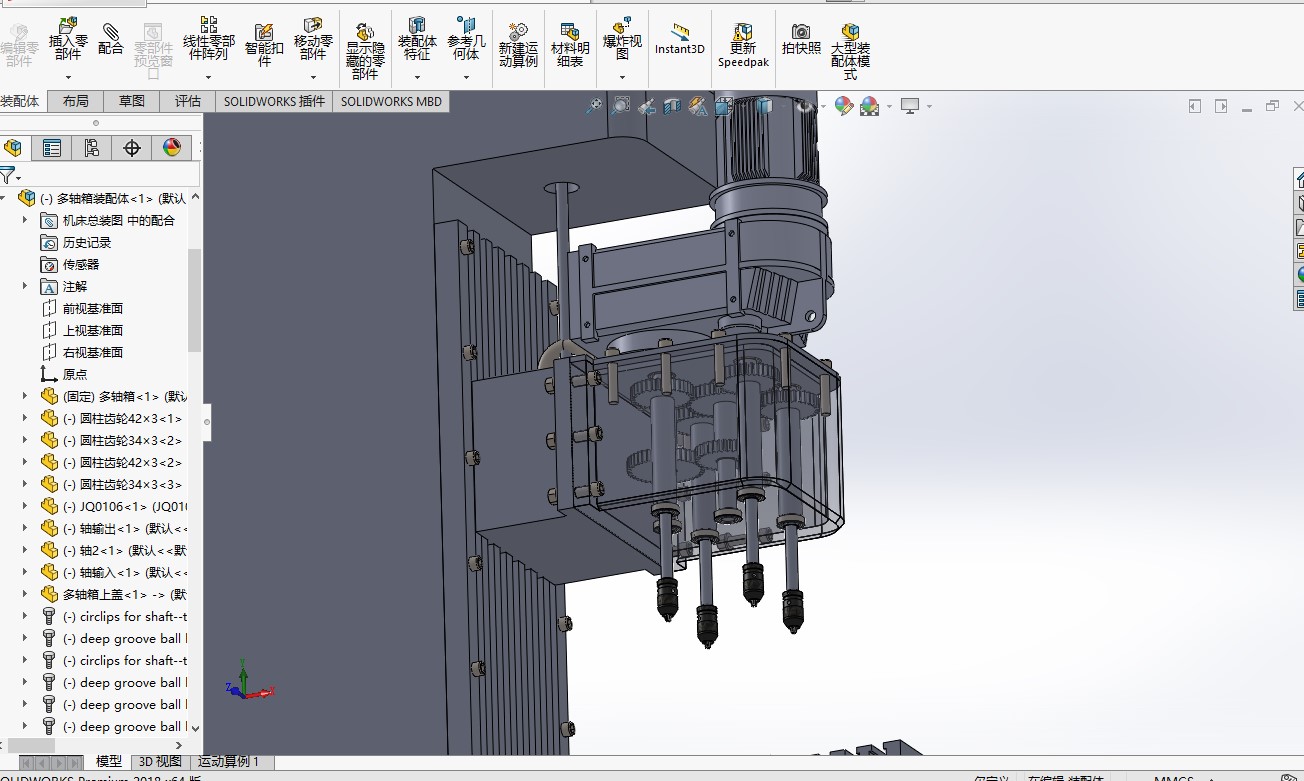The image size is (1304, 781).
Task: Expand 机床总装图 中的配合 node
Action: [25, 220]
